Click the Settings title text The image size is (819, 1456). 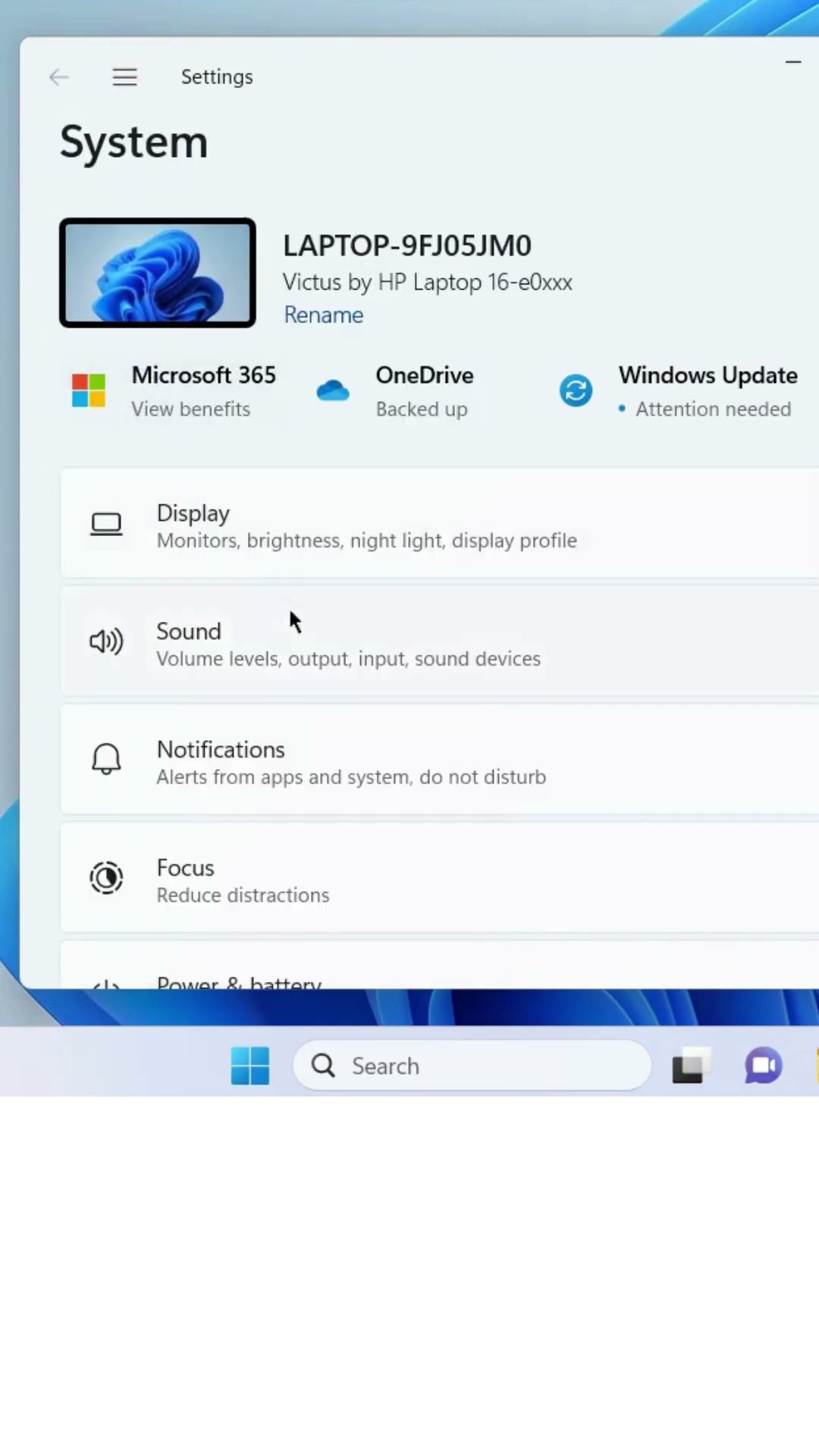(217, 77)
